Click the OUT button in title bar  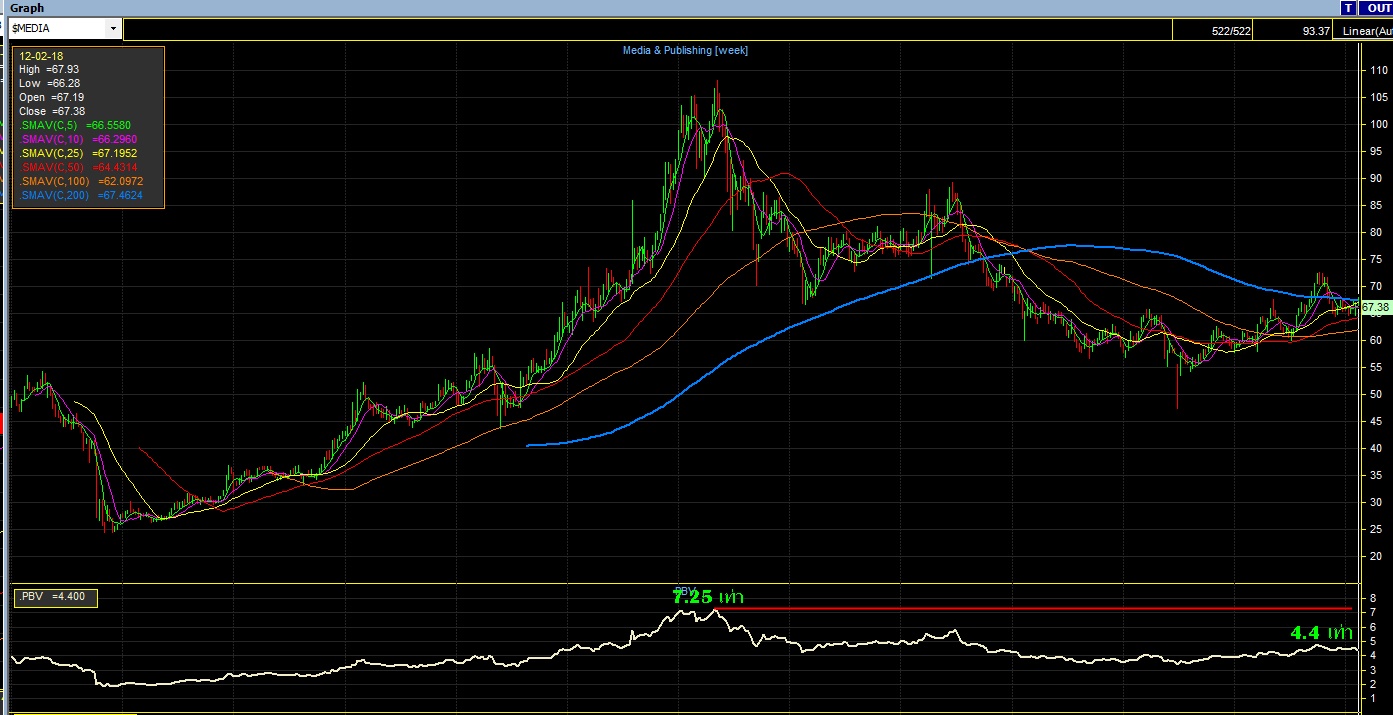point(1378,8)
